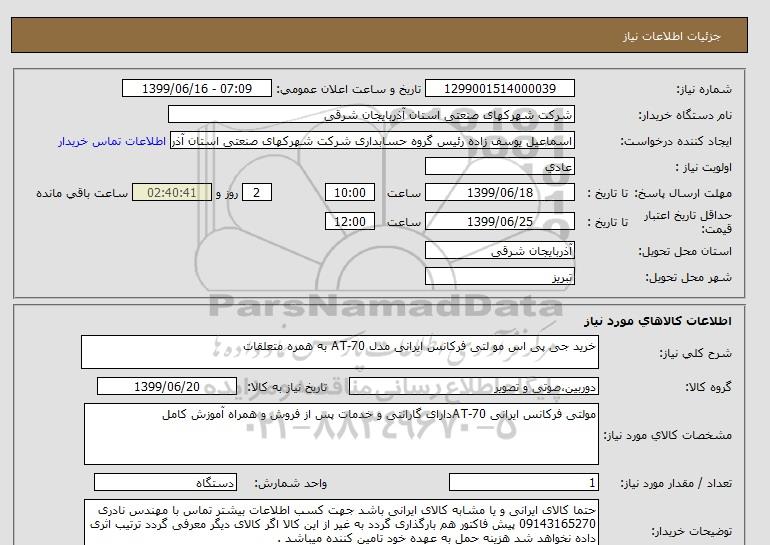Click the priority field showing عادی
The height and width of the screenshot is (545, 770).
click(x=500, y=166)
